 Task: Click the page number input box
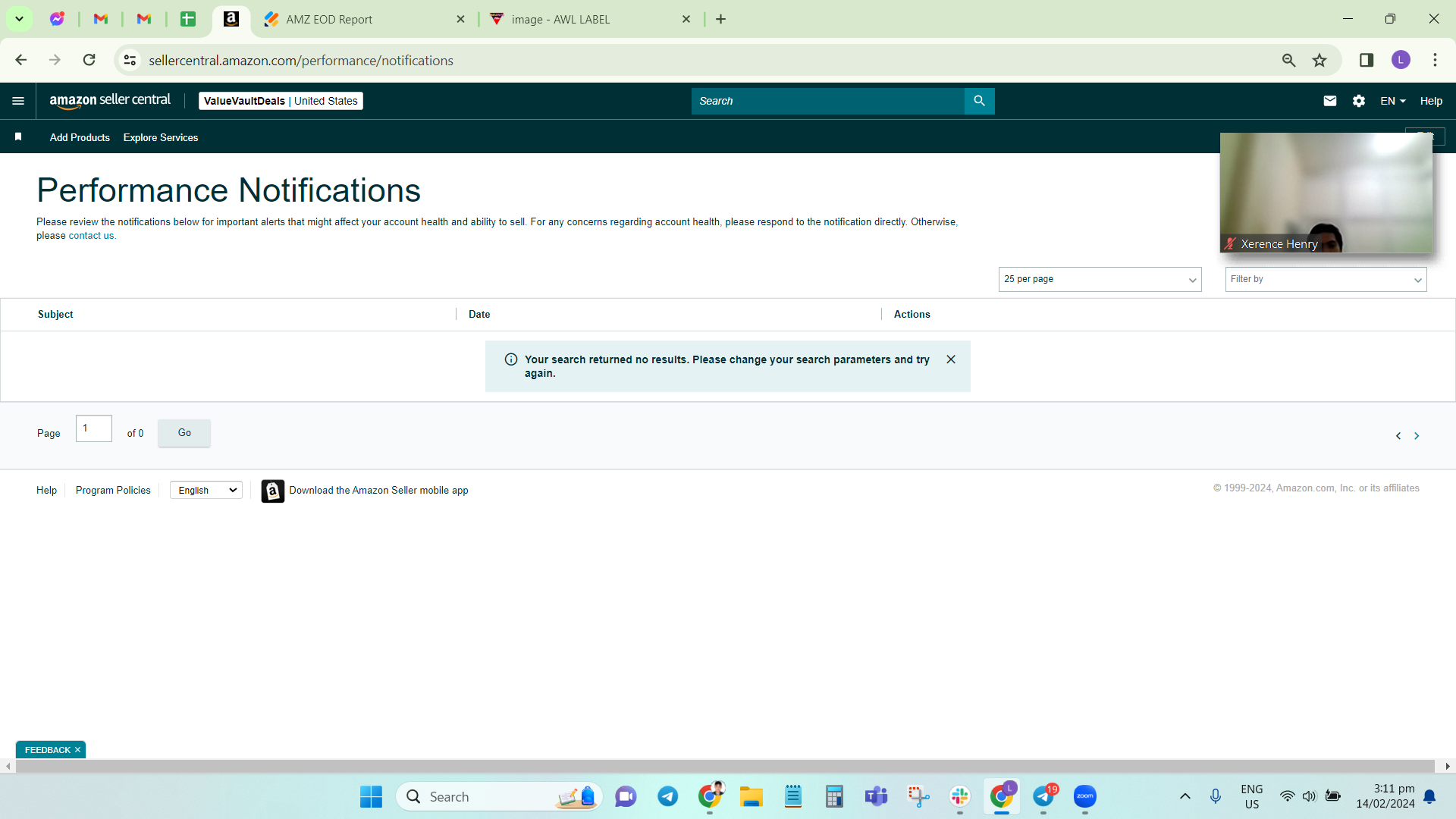(94, 428)
